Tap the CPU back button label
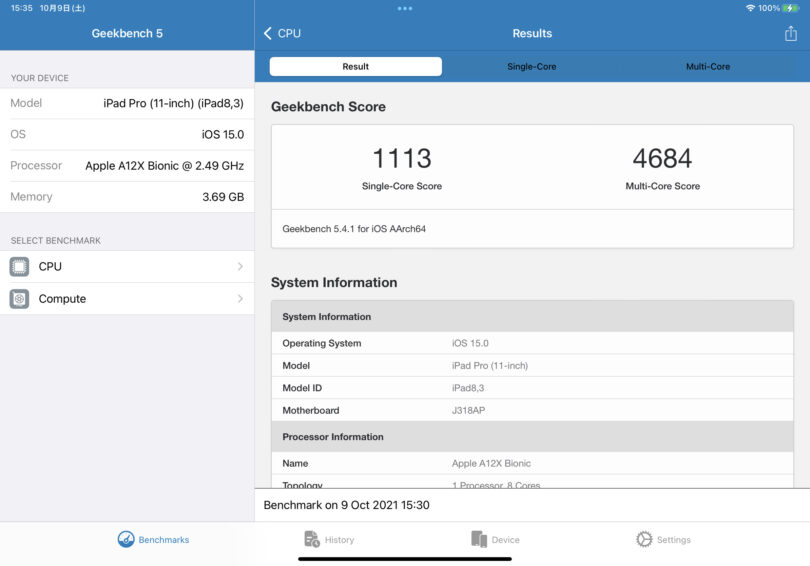 pyautogui.click(x=289, y=34)
